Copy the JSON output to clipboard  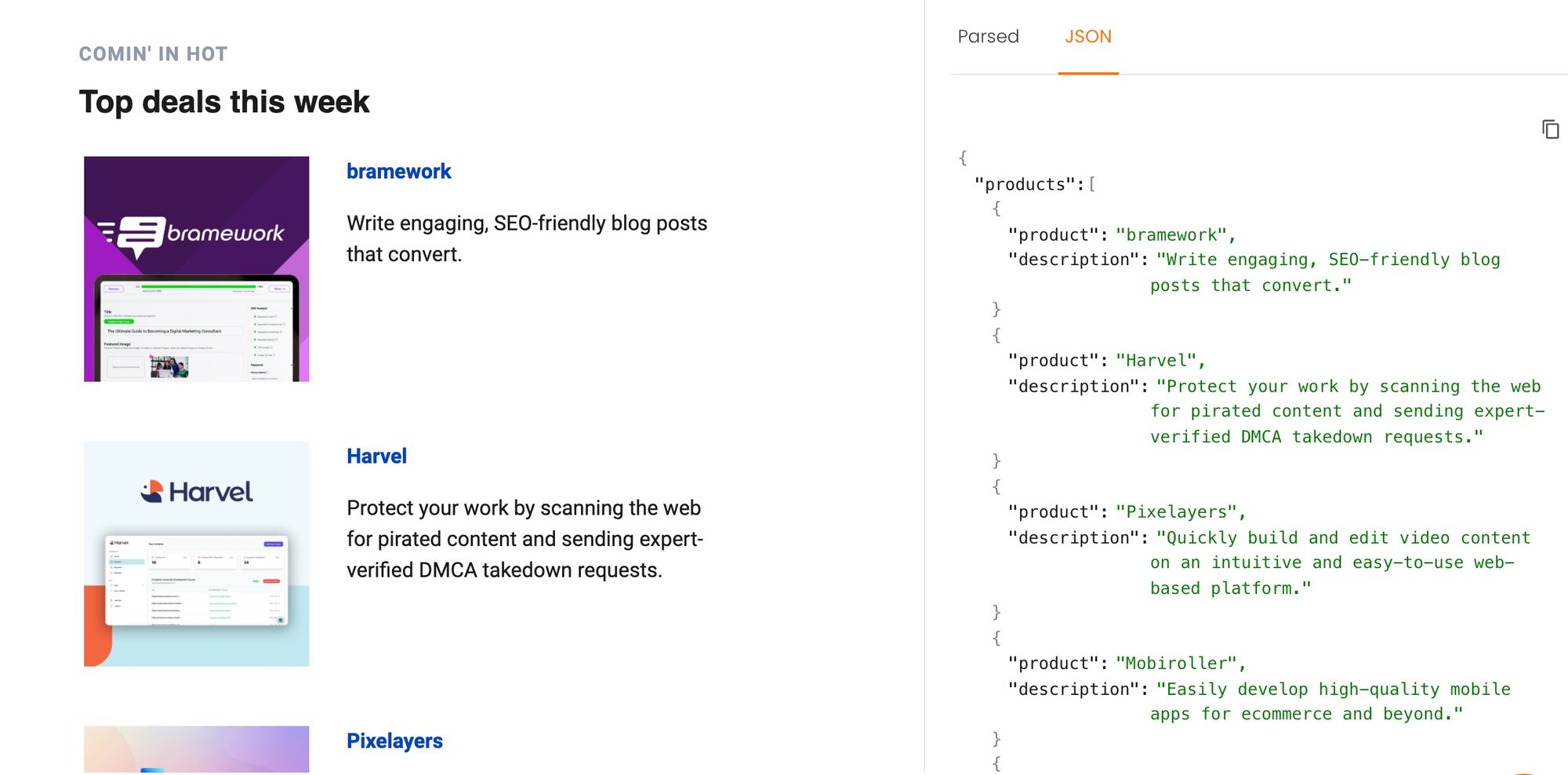click(1550, 129)
